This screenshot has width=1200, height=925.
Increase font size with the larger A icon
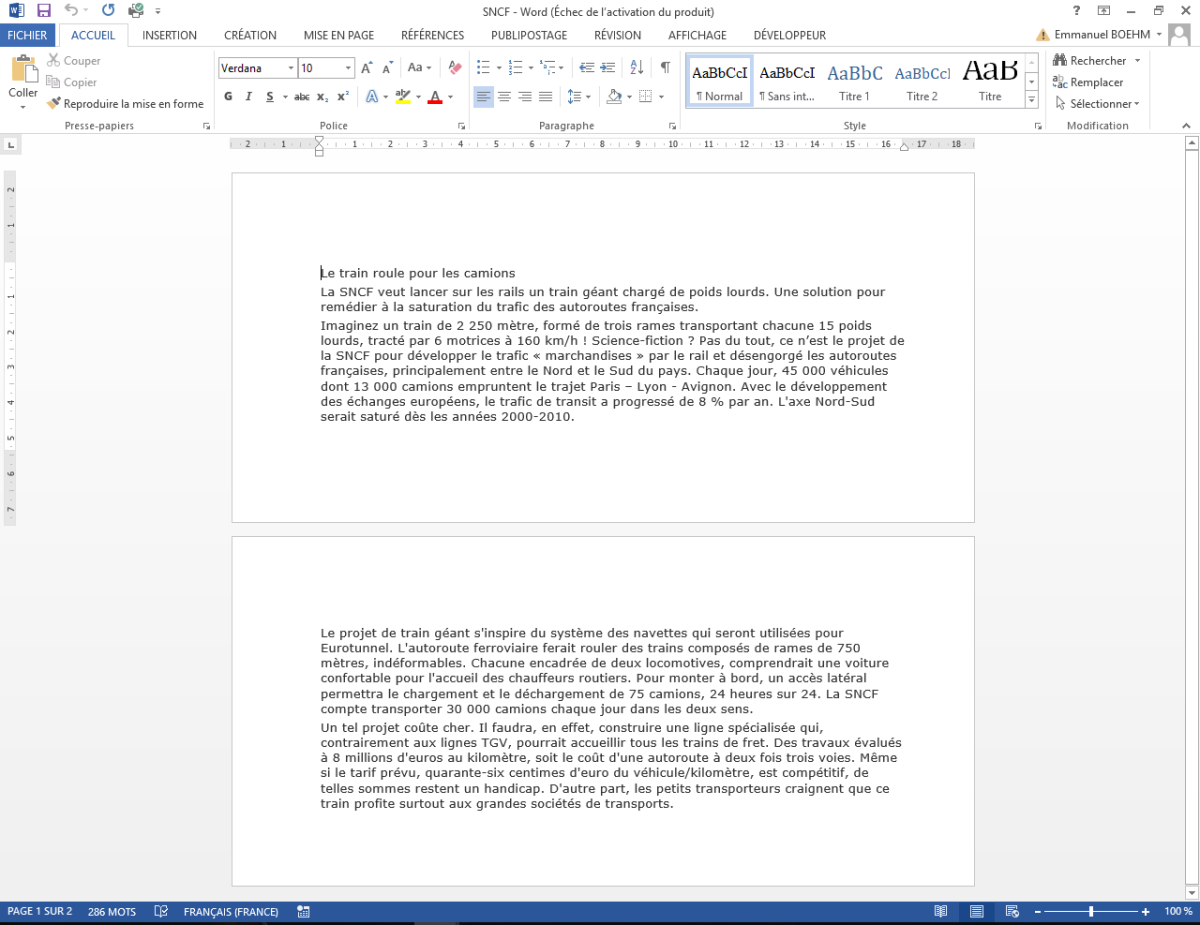(x=367, y=68)
